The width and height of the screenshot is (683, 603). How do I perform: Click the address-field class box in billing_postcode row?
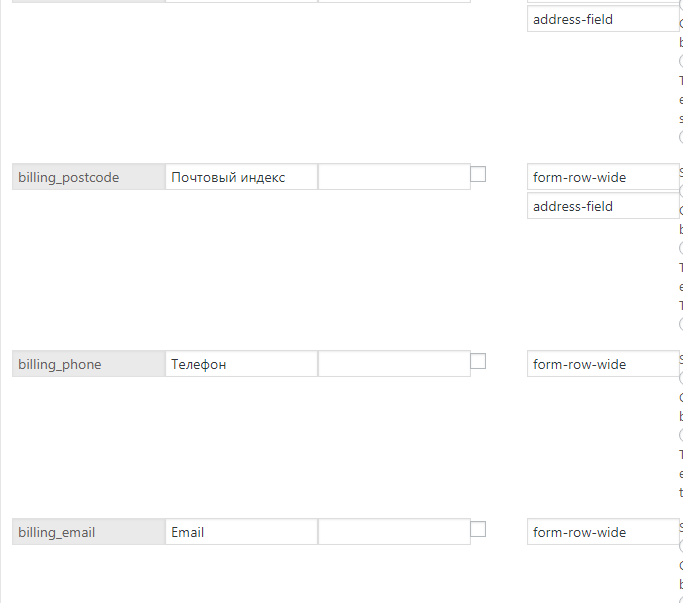coord(602,206)
